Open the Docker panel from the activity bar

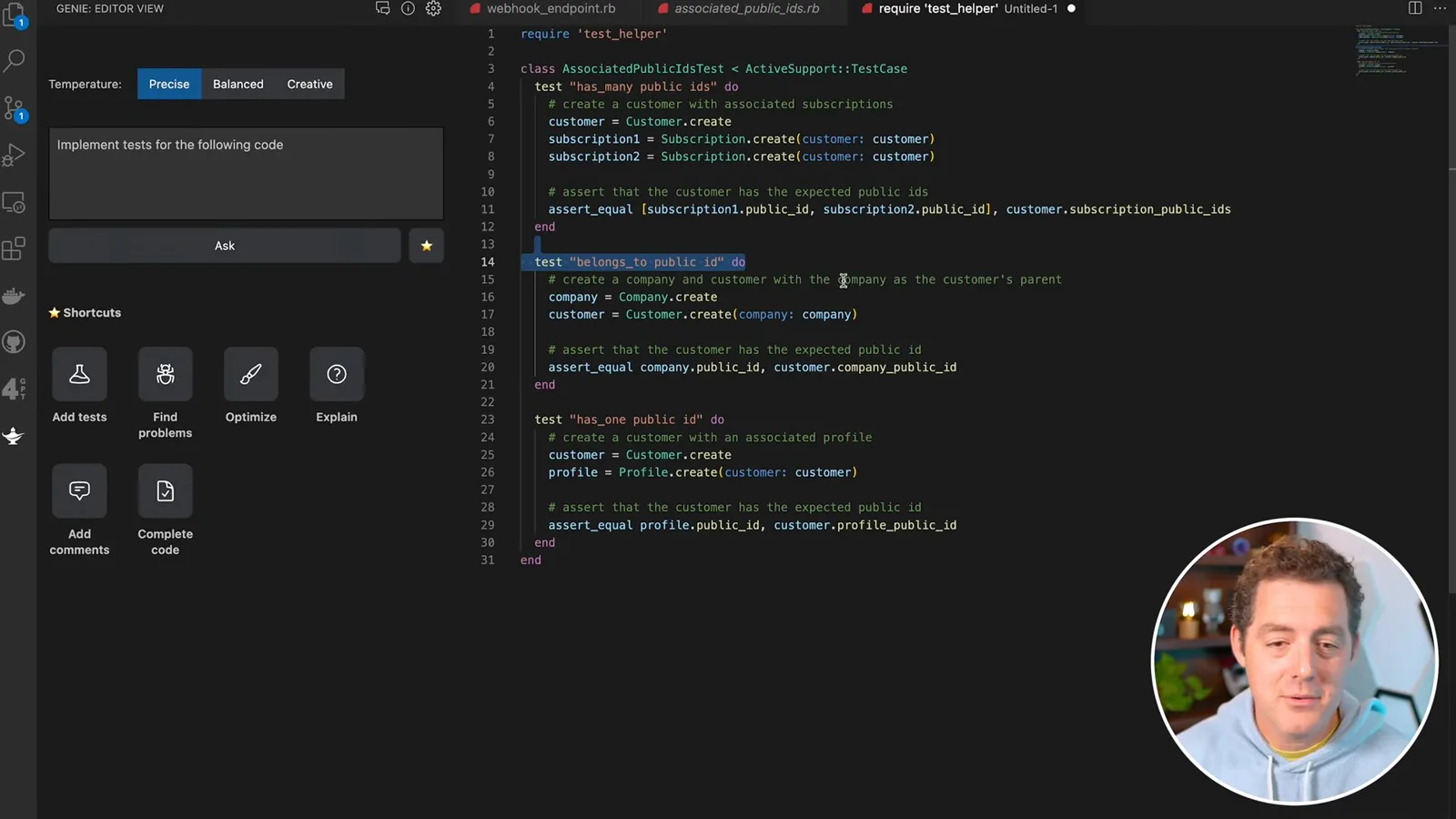tap(15, 297)
